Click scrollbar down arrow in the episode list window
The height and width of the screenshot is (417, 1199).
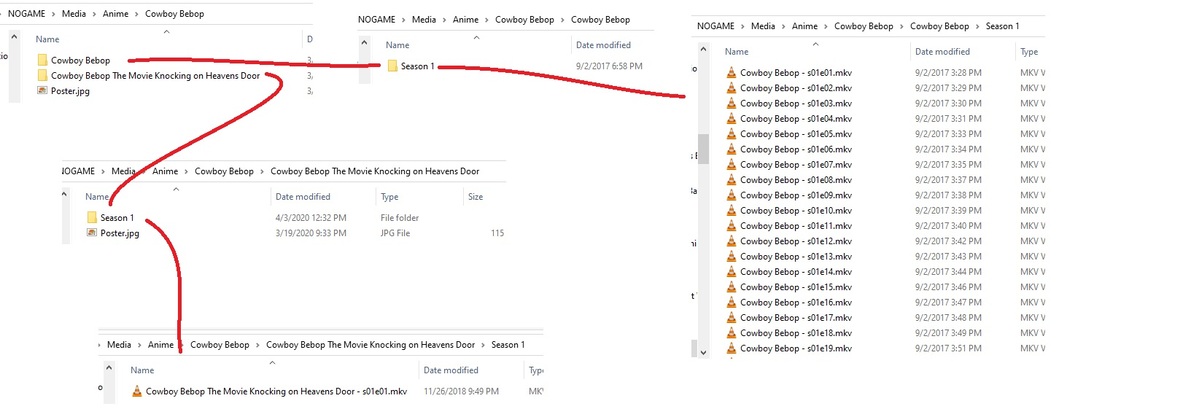point(703,351)
